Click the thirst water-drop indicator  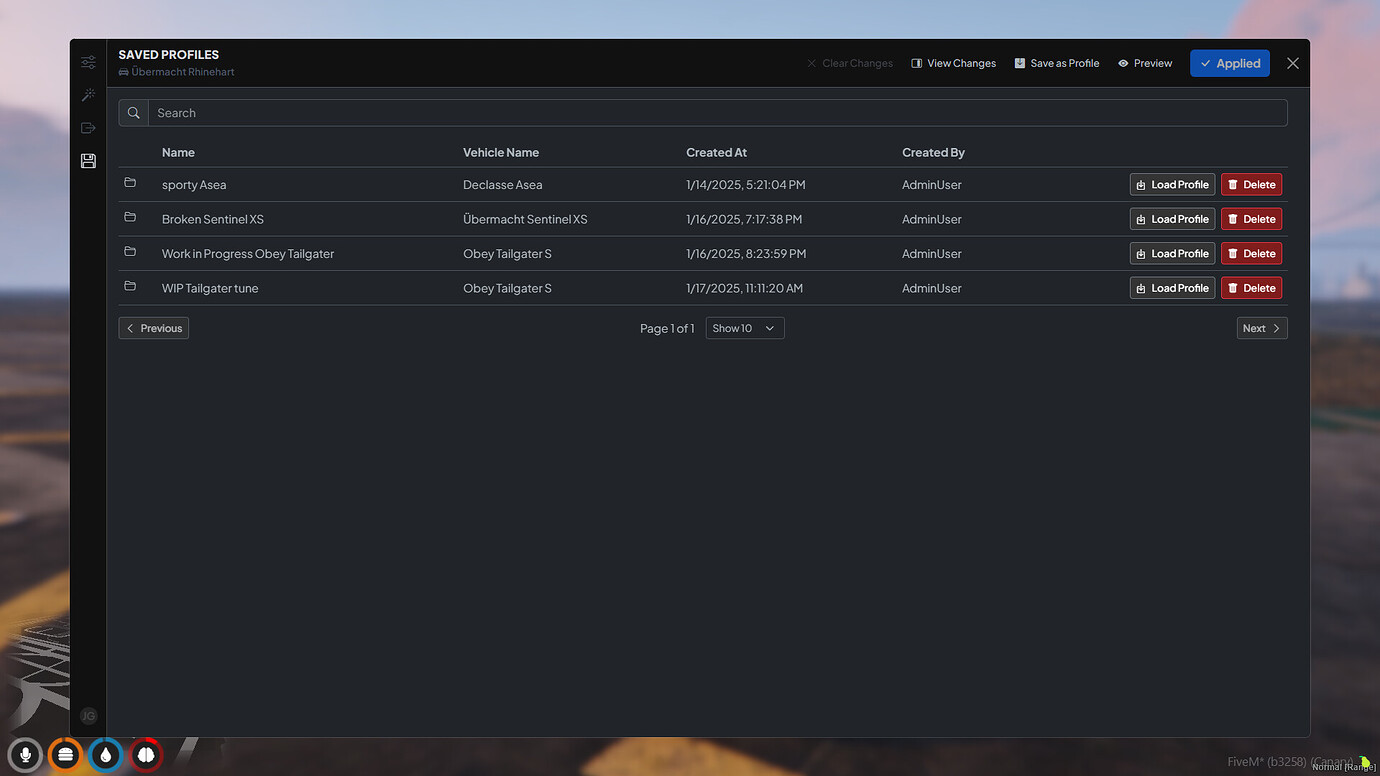point(105,755)
